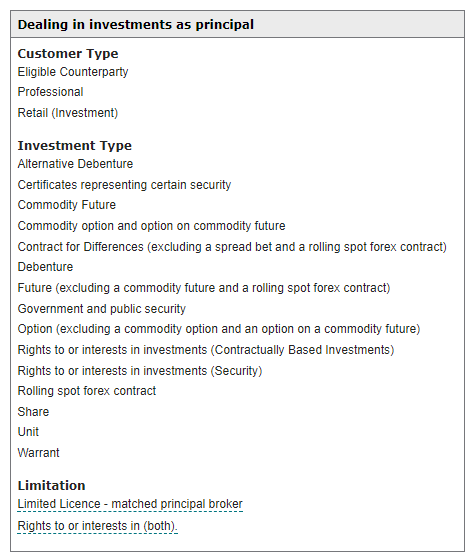Select Rights to or interests in investments (Security)

click(140, 371)
